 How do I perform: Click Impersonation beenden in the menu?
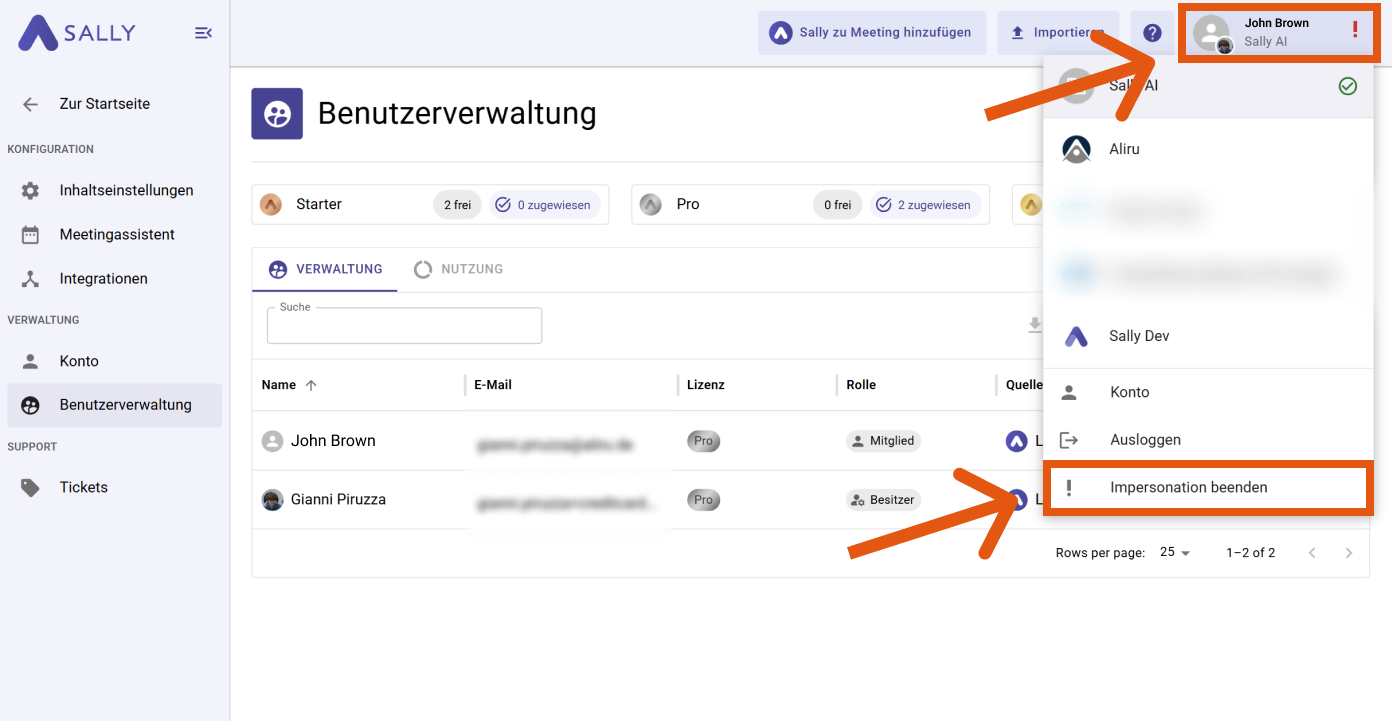point(1188,488)
